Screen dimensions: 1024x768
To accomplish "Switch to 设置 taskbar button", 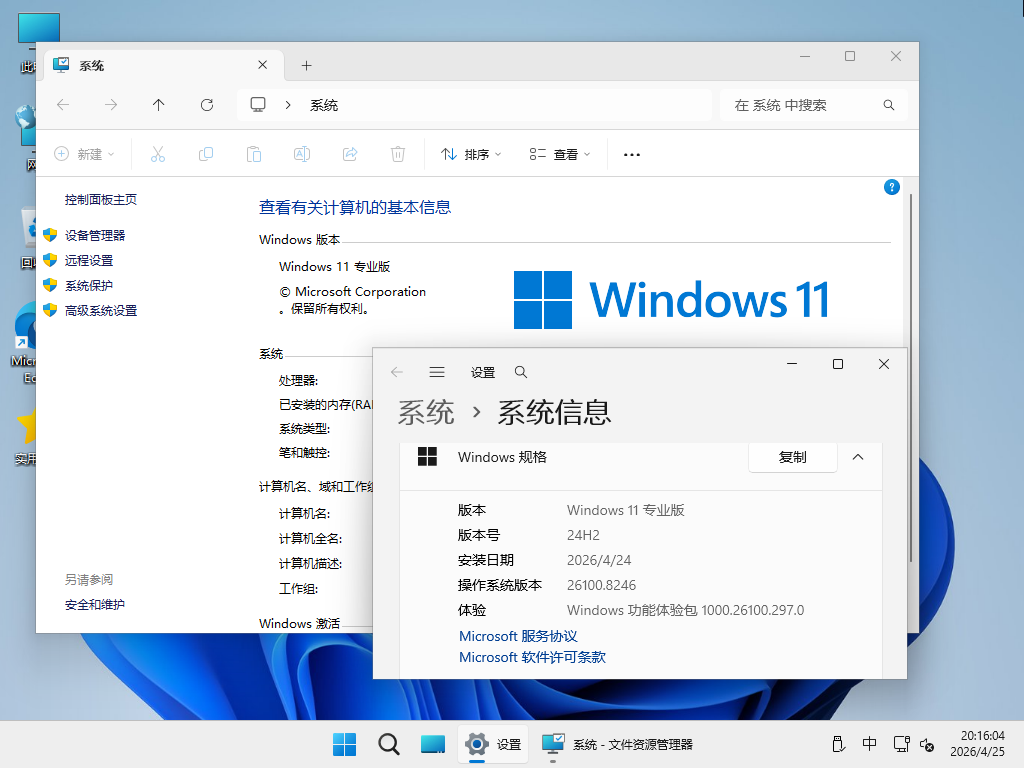I will point(492,744).
